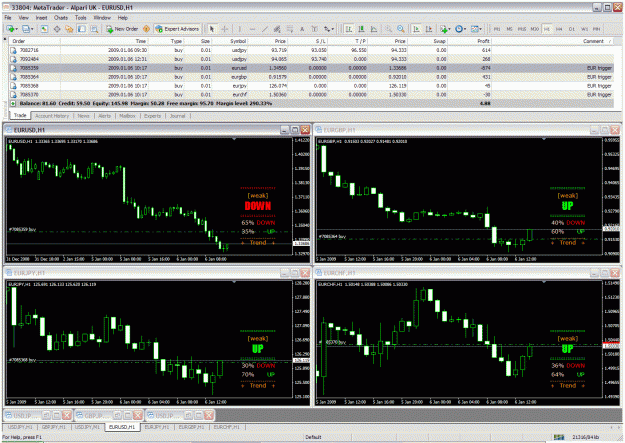The width and height of the screenshot is (625, 443).
Task: Open the Charts menu
Action: pyautogui.click(x=61, y=18)
